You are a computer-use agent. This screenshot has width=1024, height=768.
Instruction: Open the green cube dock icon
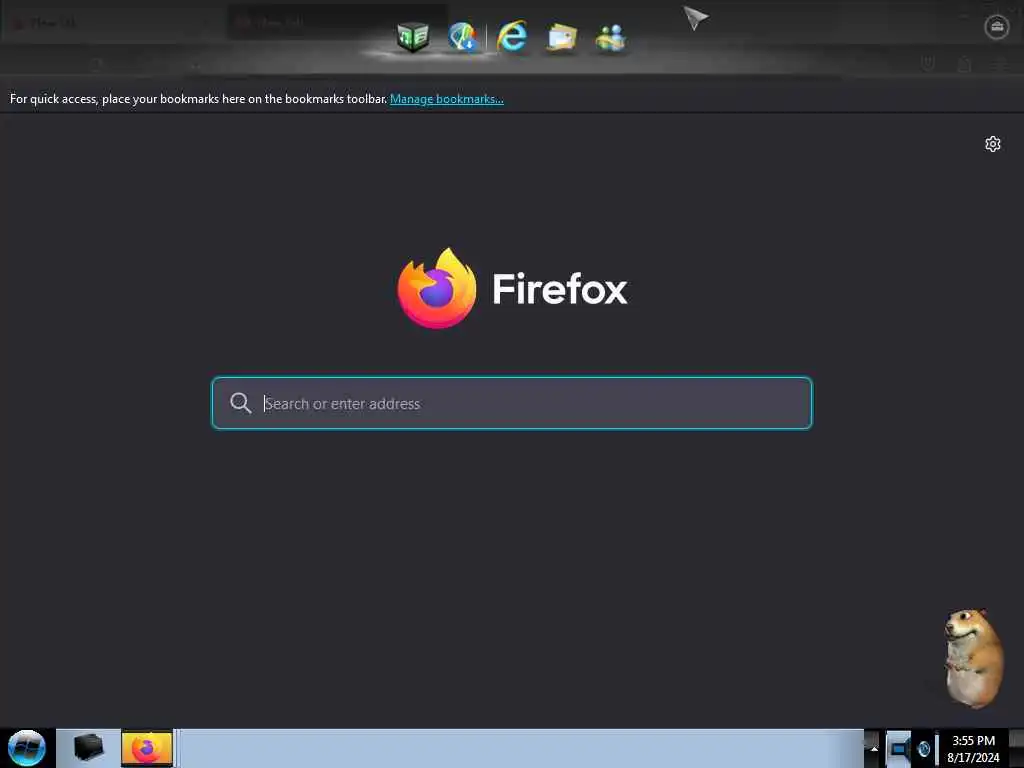pos(413,37)
